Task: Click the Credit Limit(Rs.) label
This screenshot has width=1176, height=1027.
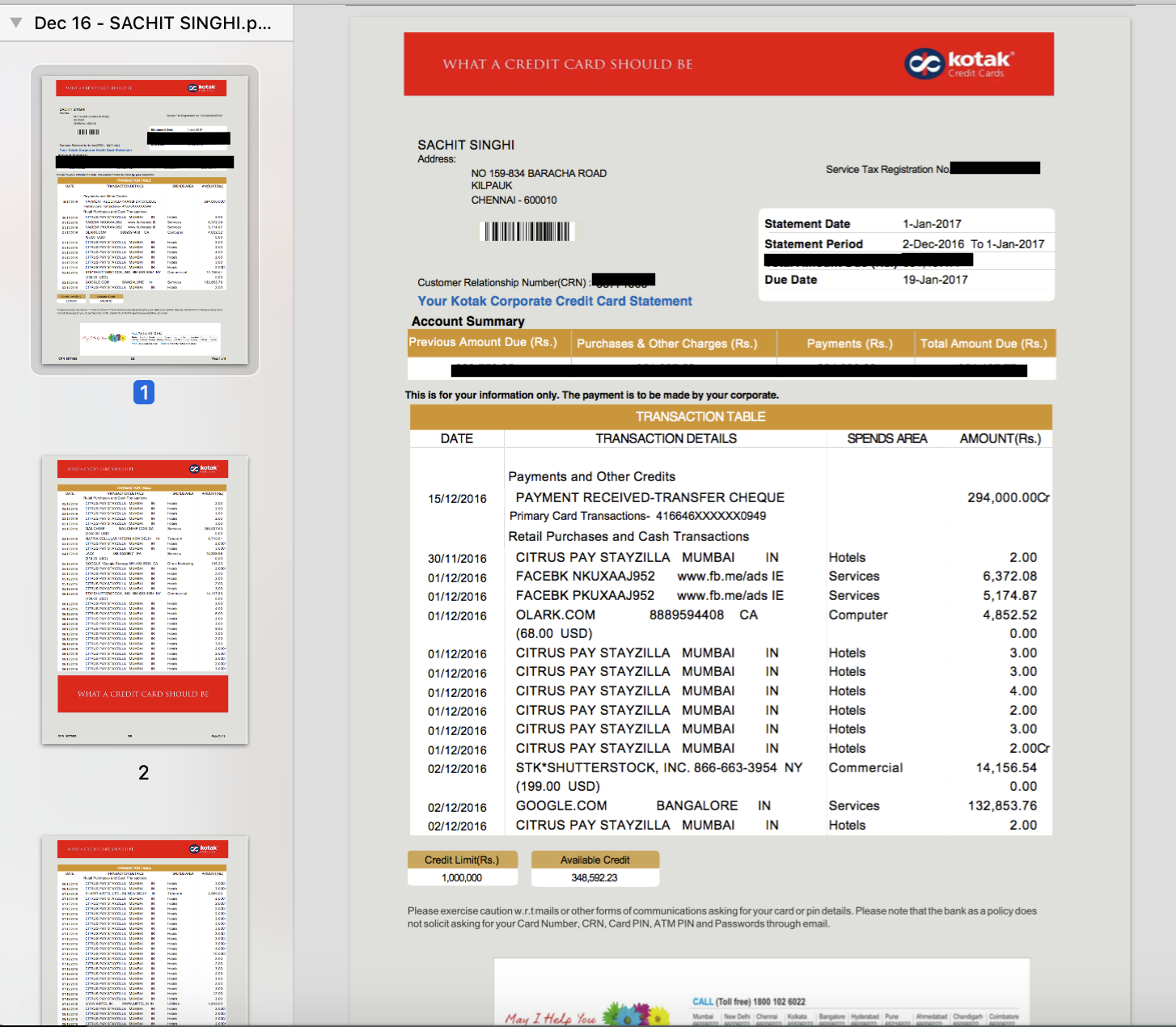Action: tap(462, 860)
